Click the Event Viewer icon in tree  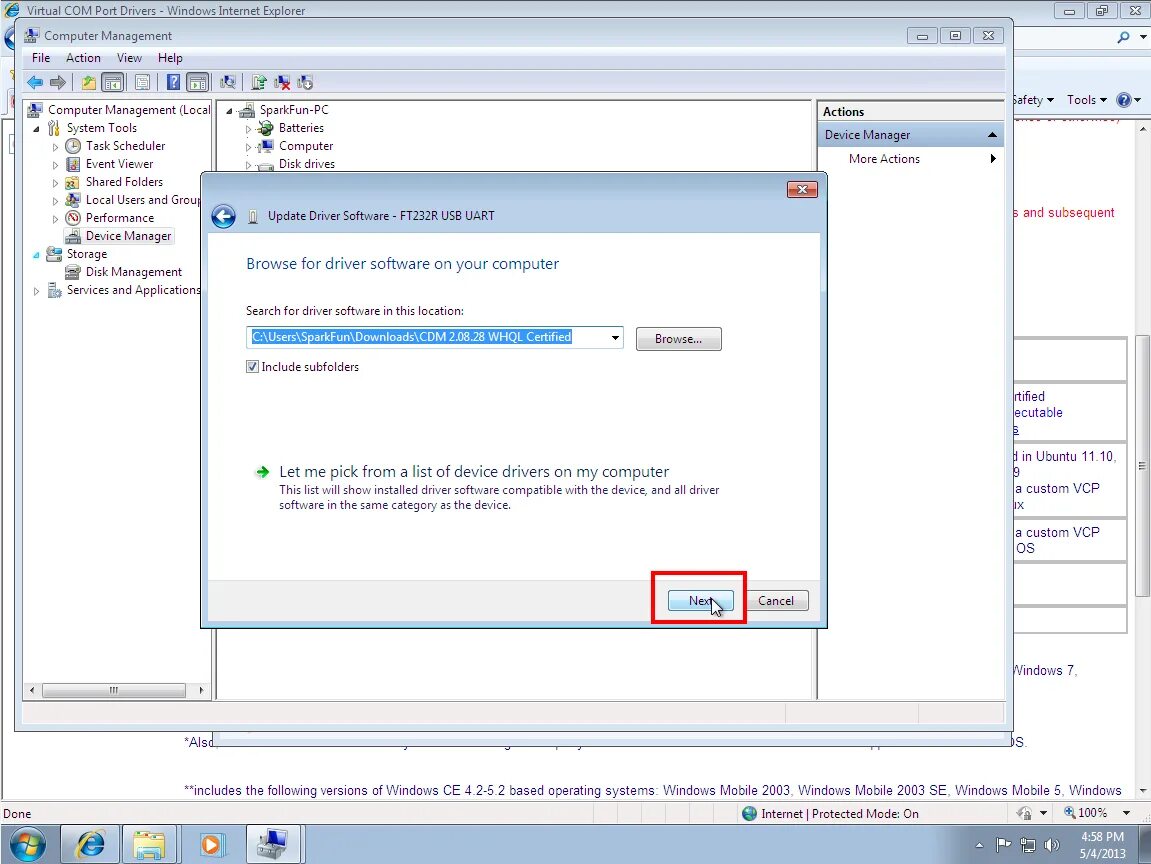click(x=73, y=164)
